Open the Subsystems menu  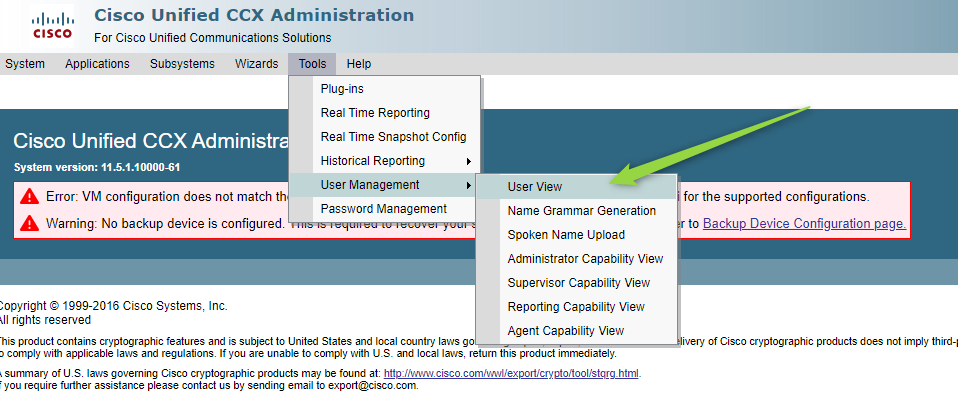click(x=182, y=64)
